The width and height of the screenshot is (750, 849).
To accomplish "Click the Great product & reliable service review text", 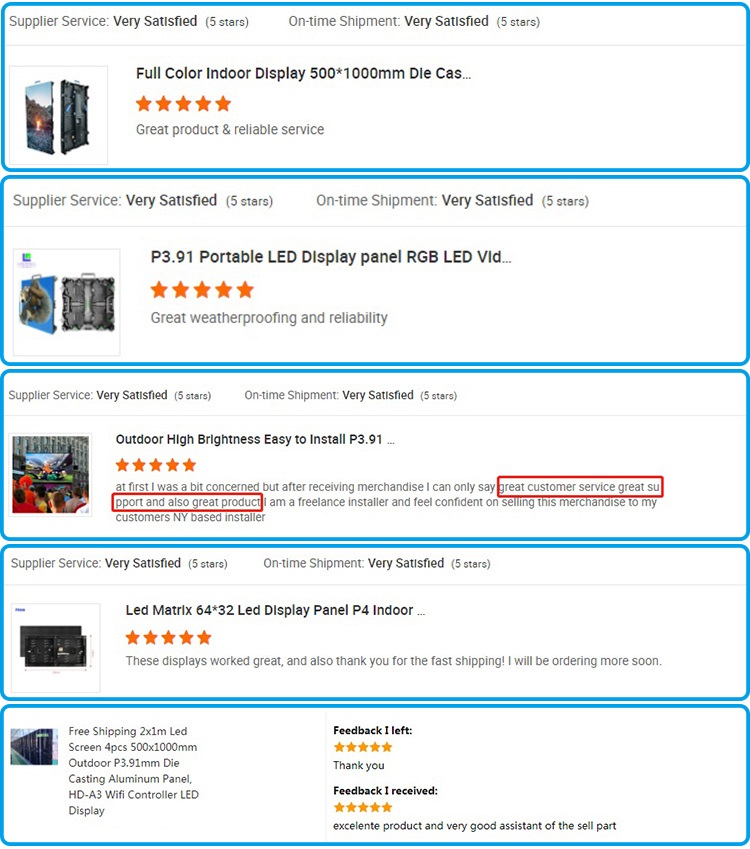I will pyautogui.click(x=230, y=129).
